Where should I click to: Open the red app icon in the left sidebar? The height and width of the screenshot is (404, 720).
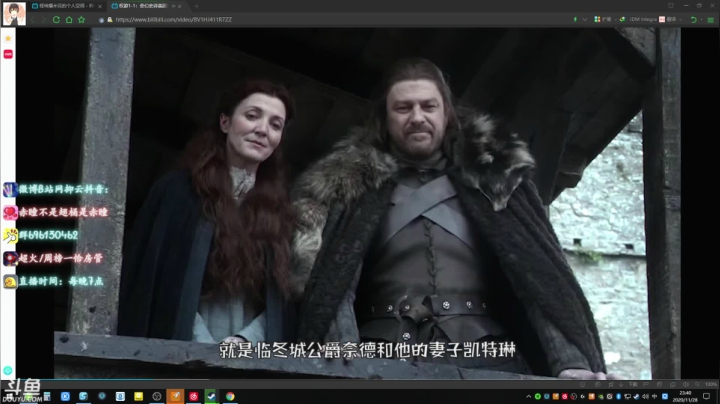tap(8, 54)
